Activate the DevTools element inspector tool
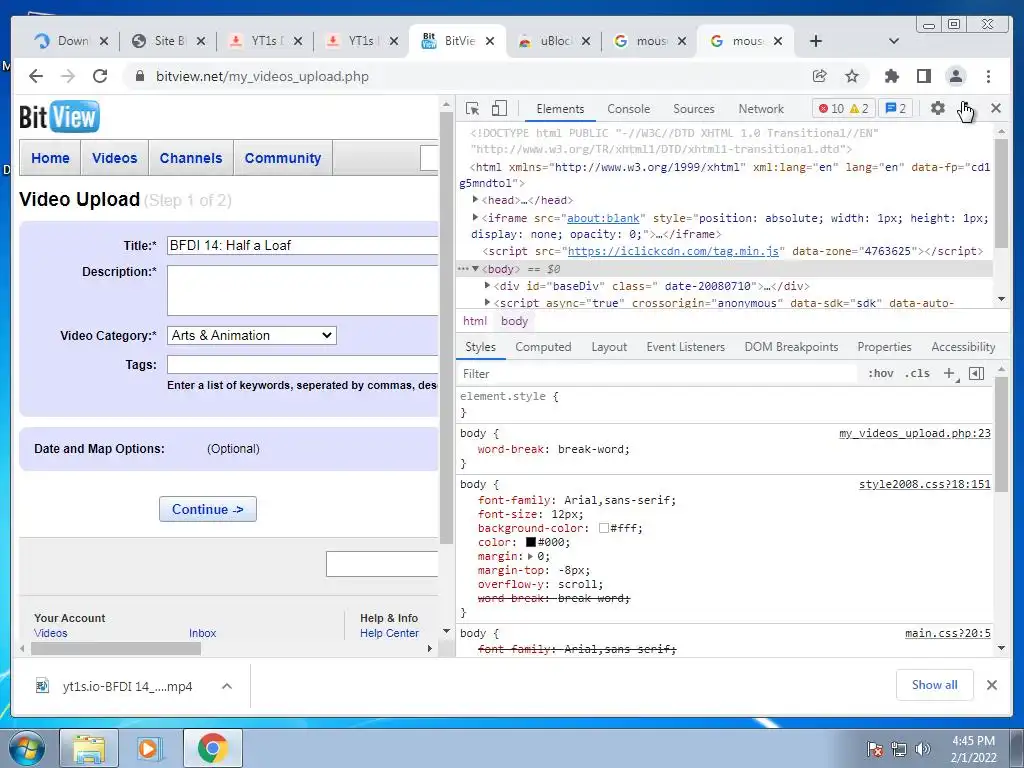The width and height of the screenshot is (1024, 768). pyautogui.click(x=472, y=108)
